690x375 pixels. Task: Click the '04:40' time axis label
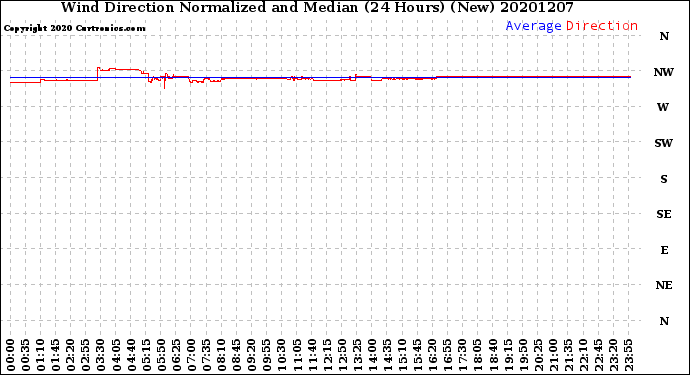coord(131,356)
